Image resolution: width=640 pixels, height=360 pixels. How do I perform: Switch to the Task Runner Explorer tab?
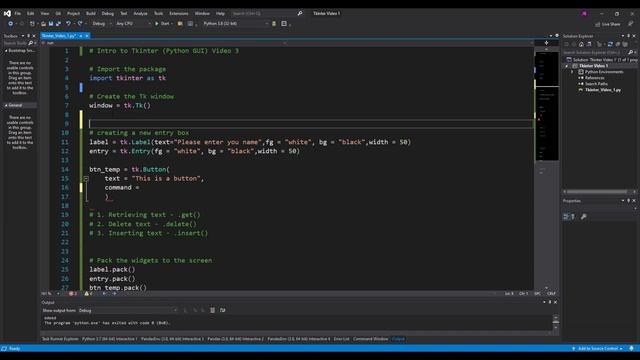(x=60, y=339)
